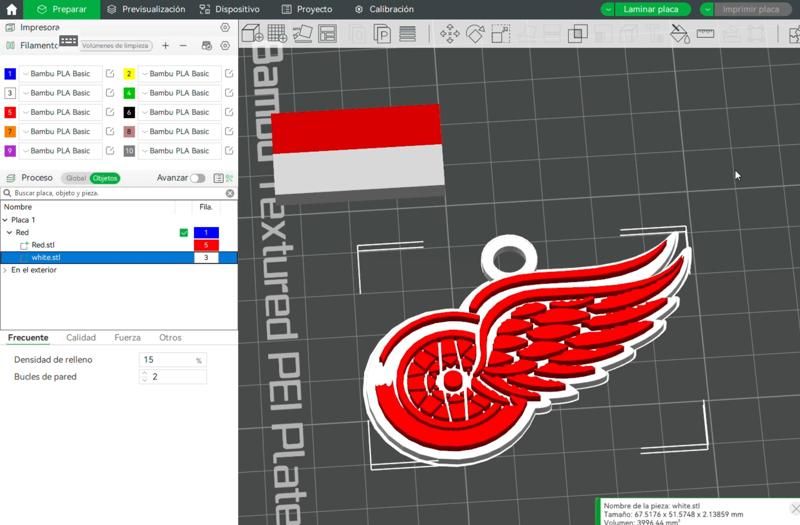Click filament cell 5 of Red.stl row

[206, 245]
